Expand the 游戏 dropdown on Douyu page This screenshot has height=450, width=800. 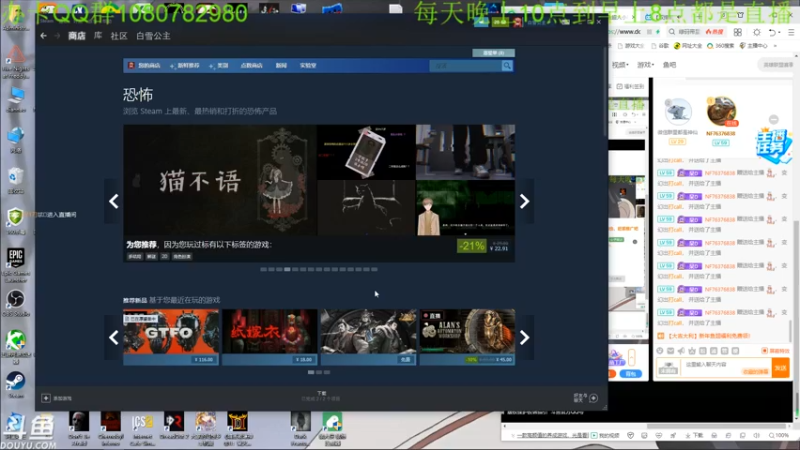click(645, 65)
